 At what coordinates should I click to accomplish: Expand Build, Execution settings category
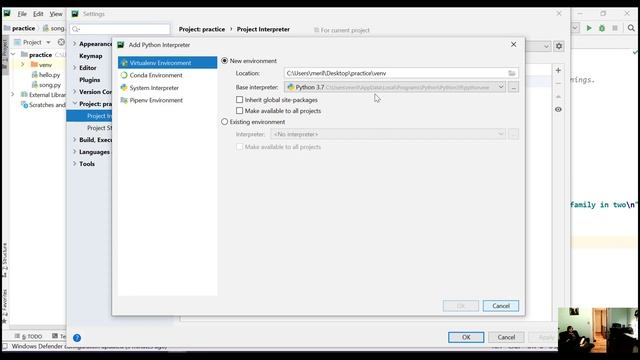pyautogui.click(x=75, y=140)
